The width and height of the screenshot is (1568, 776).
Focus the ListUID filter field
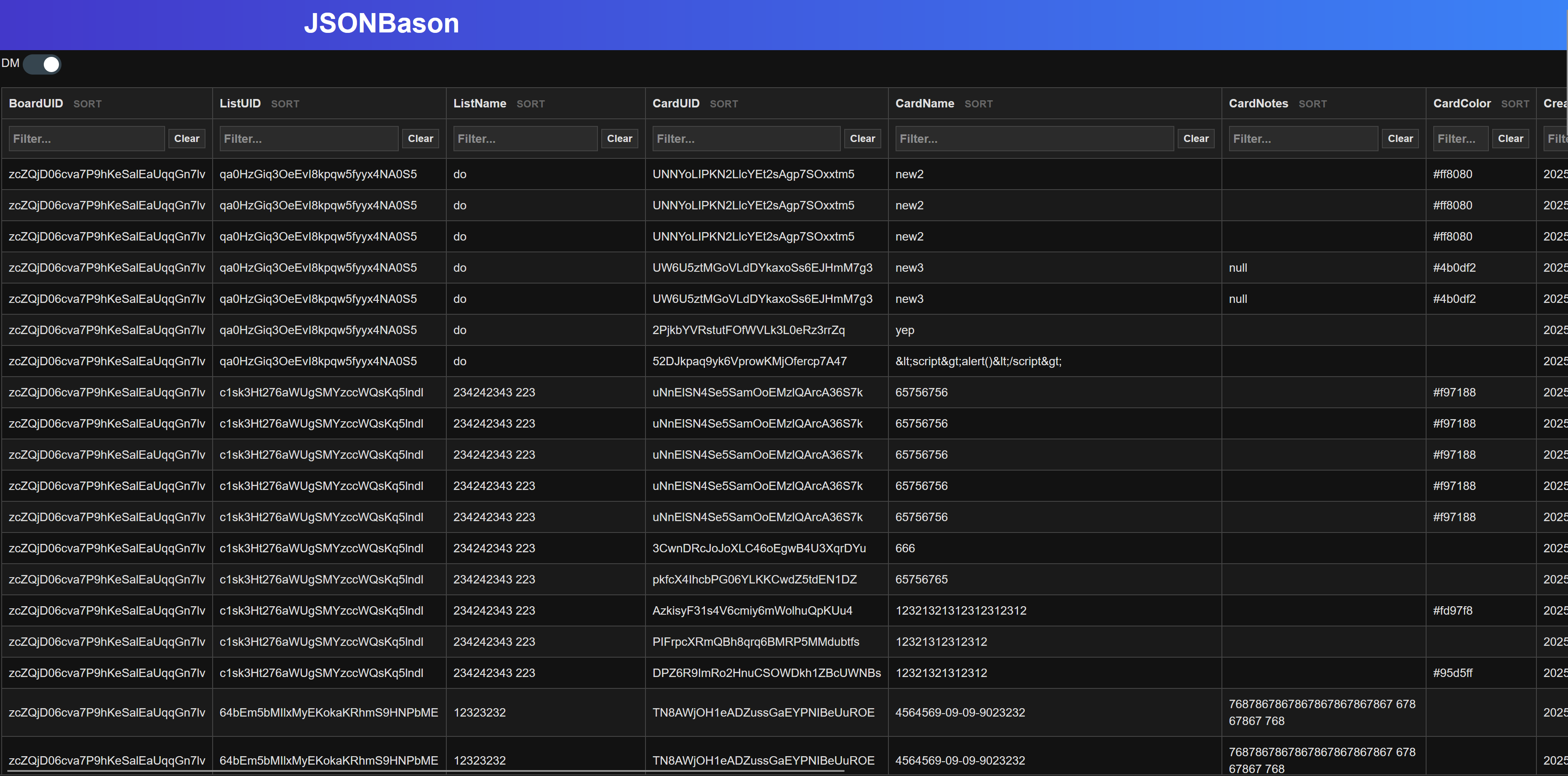point(309,139)
